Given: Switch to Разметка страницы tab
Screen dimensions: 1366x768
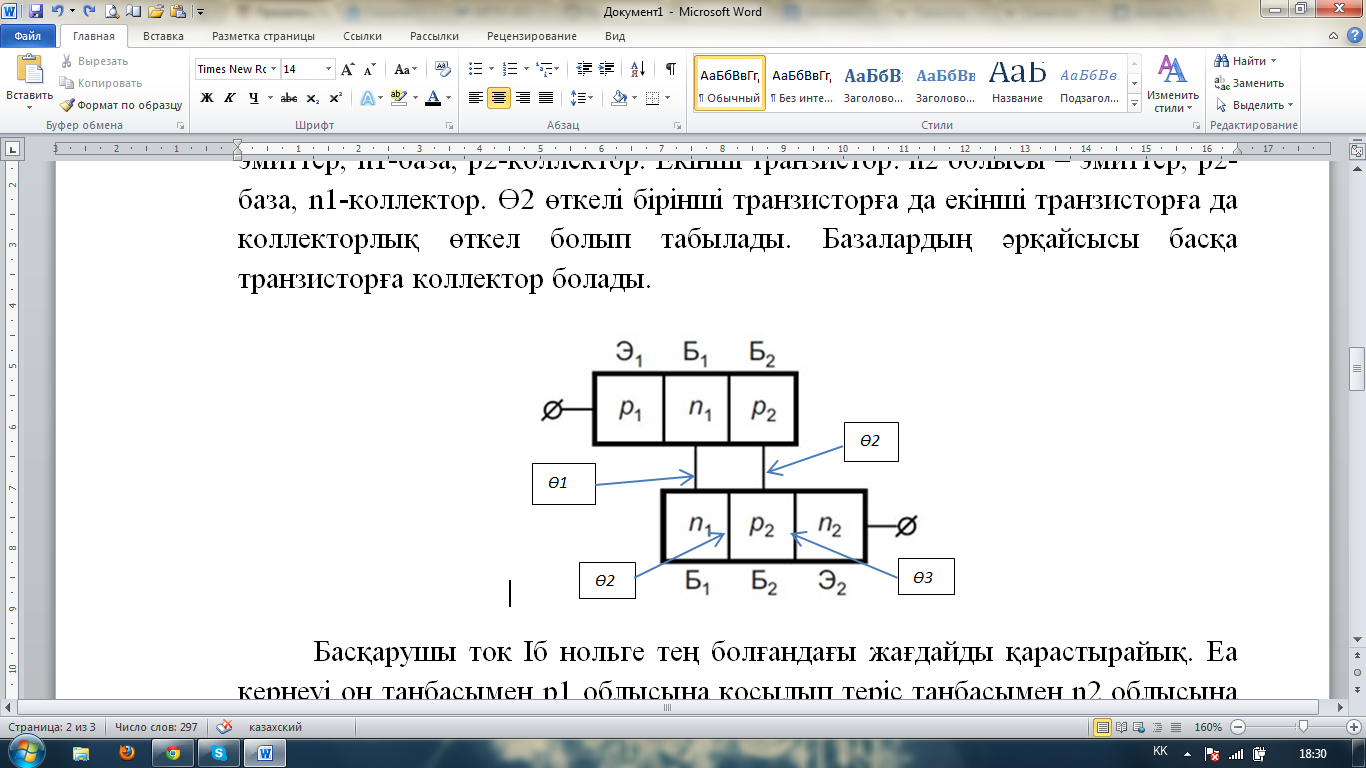Looking at the screenshot, I should [x=263, y=36].
